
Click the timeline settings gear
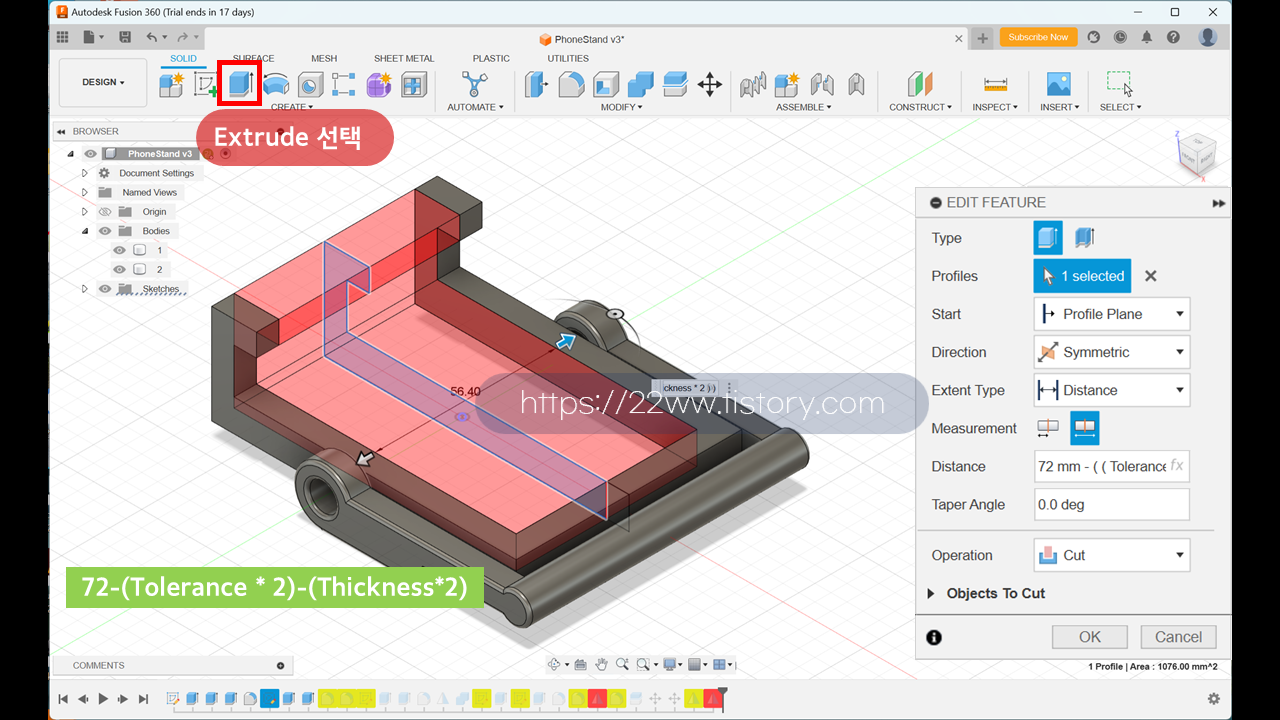pyautogui.click(x=1214, y=699)
